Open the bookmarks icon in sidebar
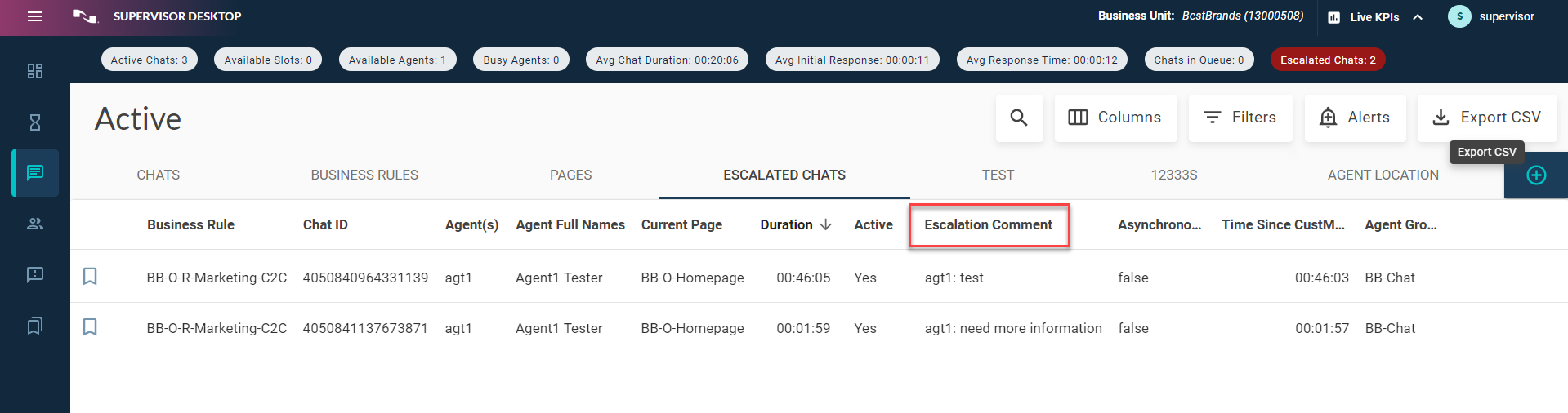Viewport: 1568px width, 413px height. (x=35, y=326)
